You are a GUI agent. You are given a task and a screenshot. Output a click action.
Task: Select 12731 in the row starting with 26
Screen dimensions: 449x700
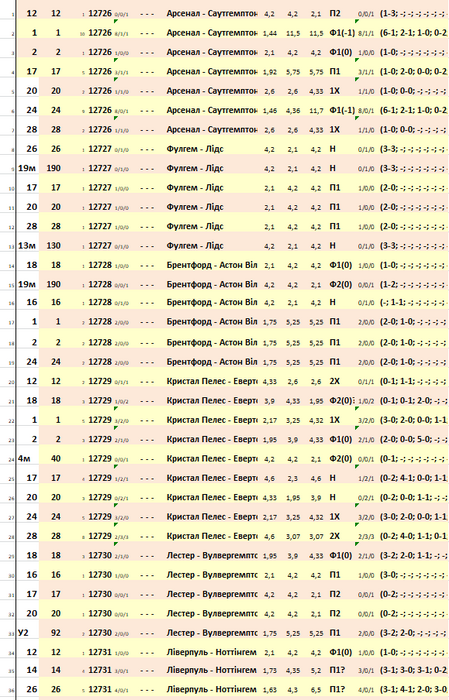point(100,689)
